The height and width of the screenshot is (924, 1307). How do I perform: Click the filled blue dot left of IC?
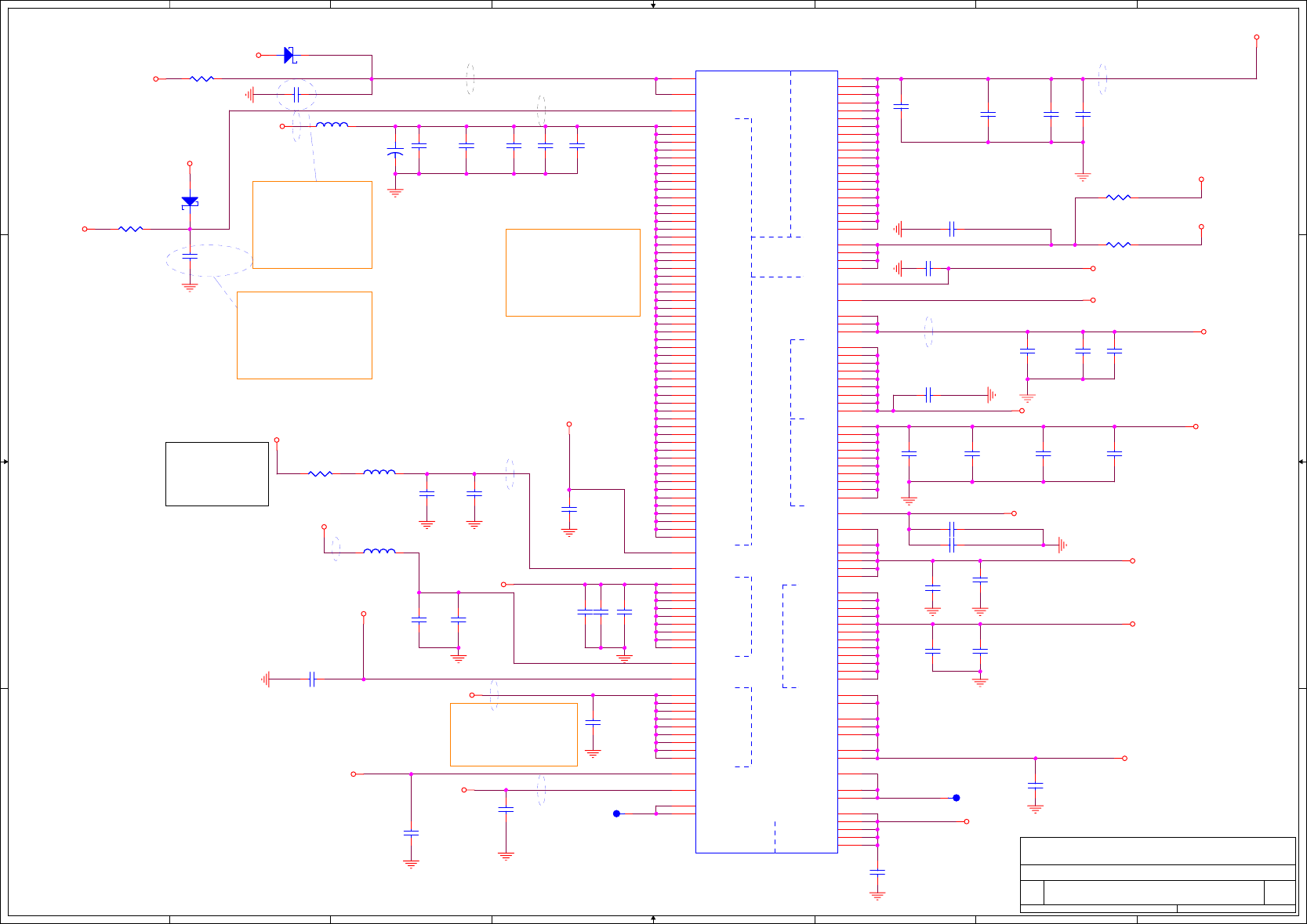[616, 813]
